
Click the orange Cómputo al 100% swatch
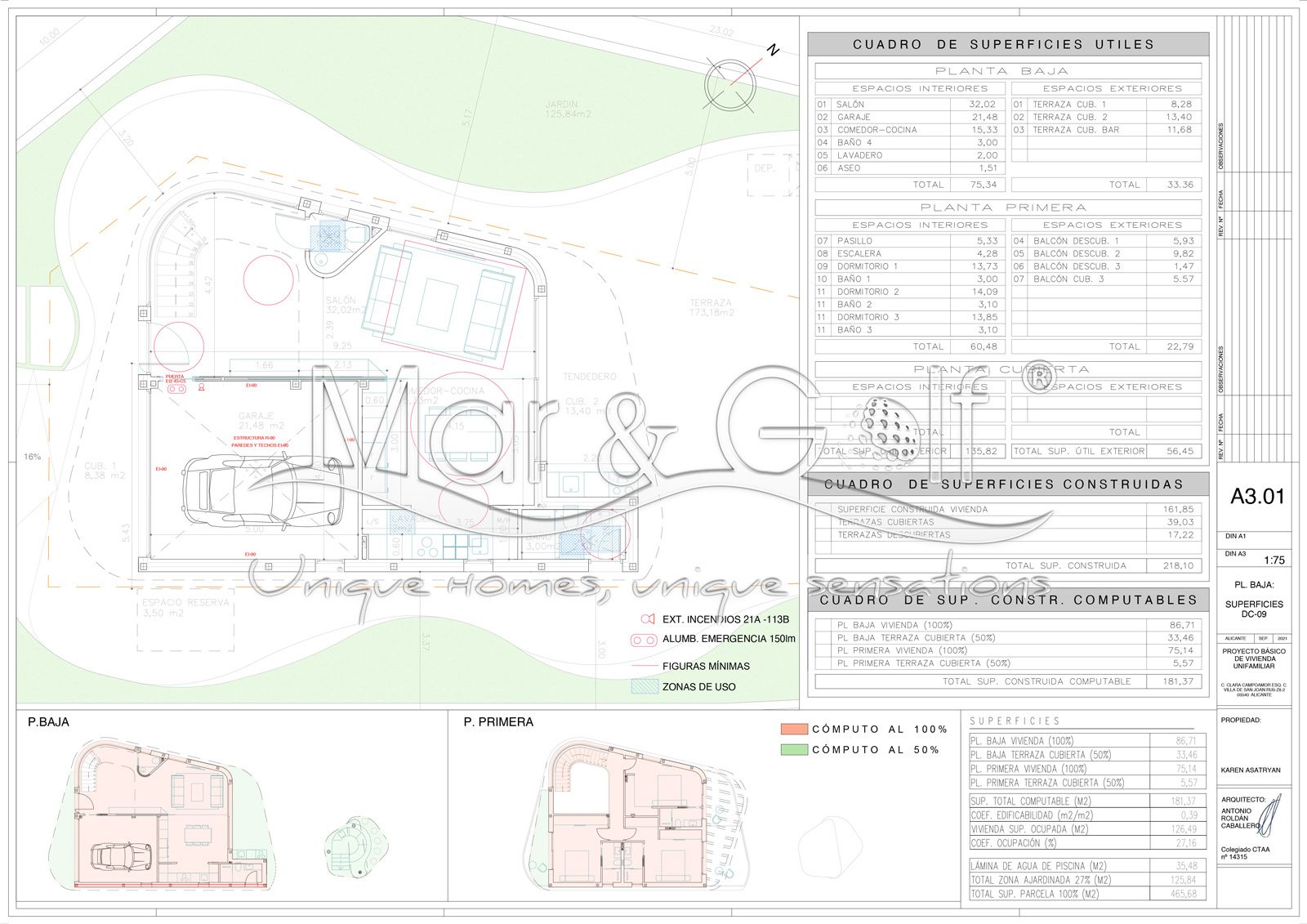click(793, 729)
